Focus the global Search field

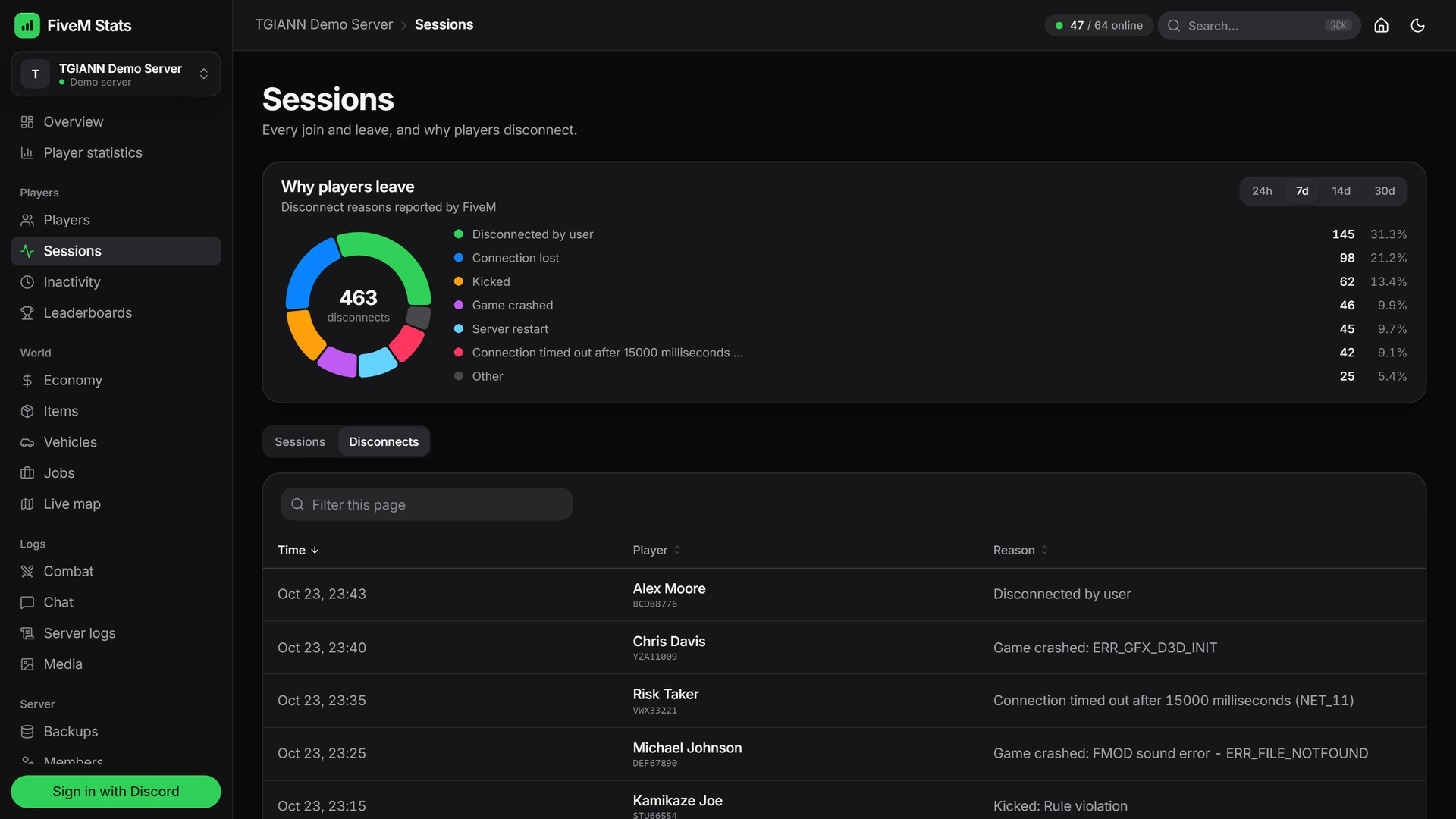pos(1259,26)
